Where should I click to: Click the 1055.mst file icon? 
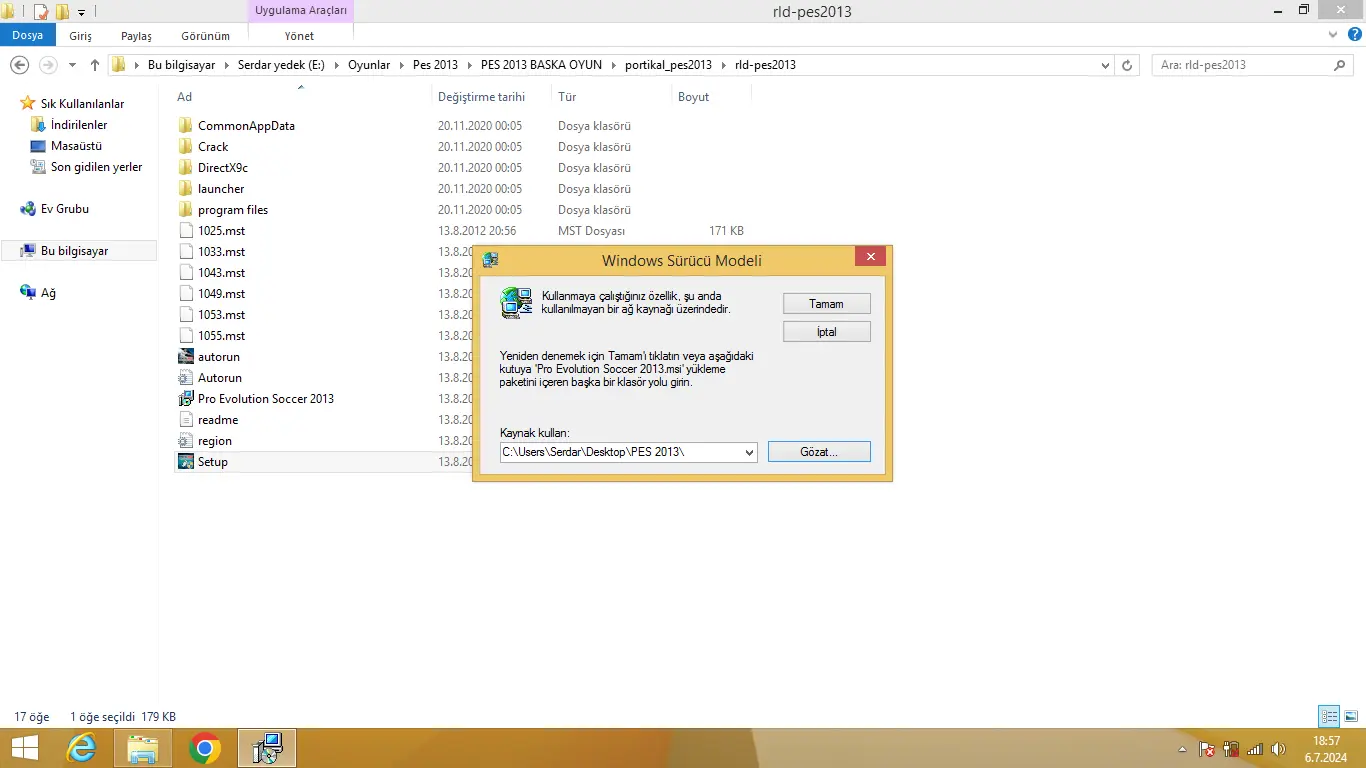tap(185, 336)
